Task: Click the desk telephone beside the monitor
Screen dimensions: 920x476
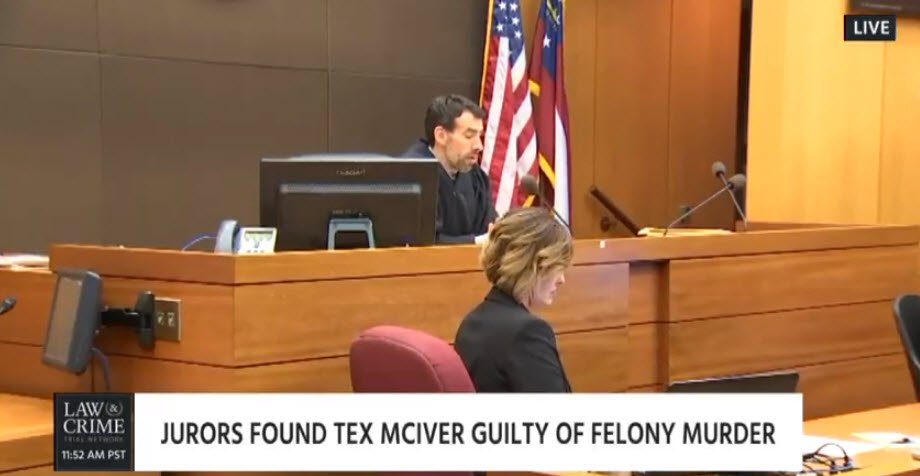Action: tap(245, 237)
